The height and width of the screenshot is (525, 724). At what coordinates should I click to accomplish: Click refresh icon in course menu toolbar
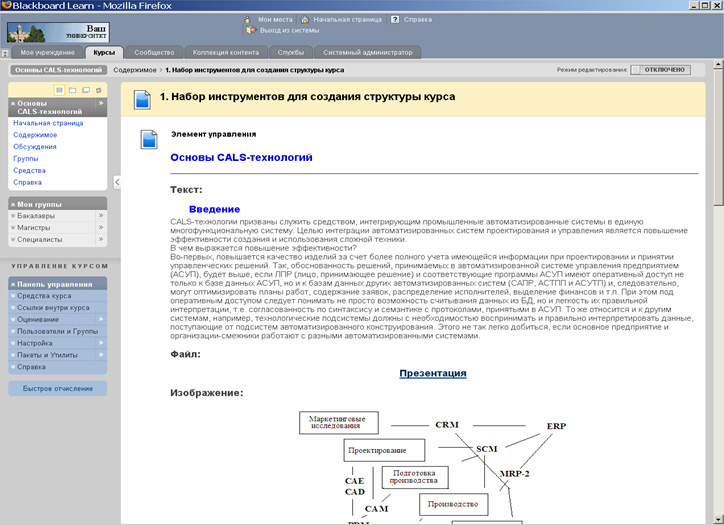(98, 90)
